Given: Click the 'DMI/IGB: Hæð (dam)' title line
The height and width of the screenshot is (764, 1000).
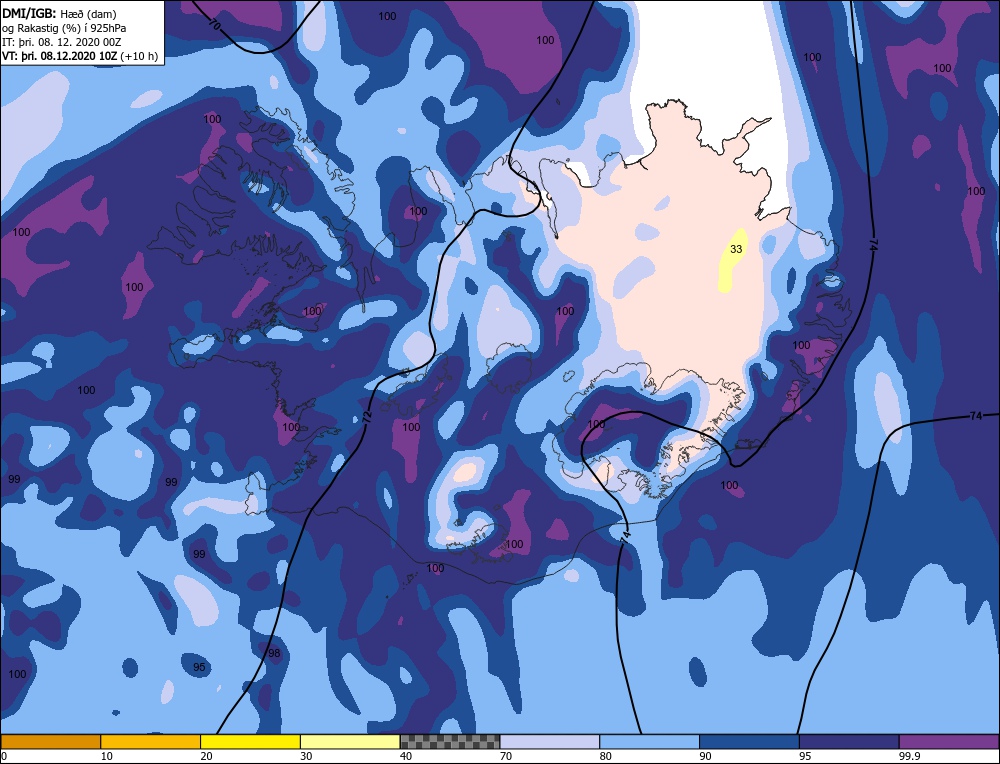Looking at the screenshot, I should click(59, 13).
